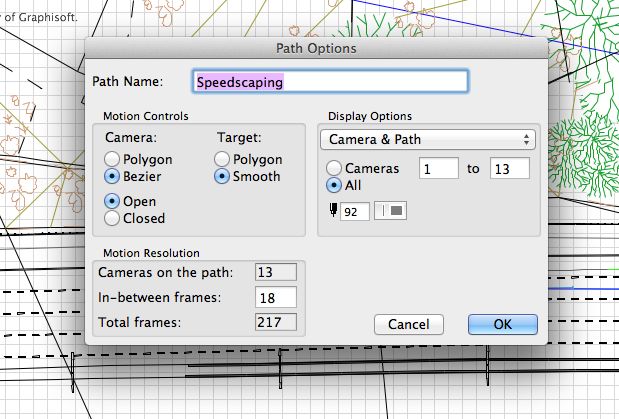This screenshot has width=619, height=419.
Task: Click the In-between frames field
Action: coord(276,297)
